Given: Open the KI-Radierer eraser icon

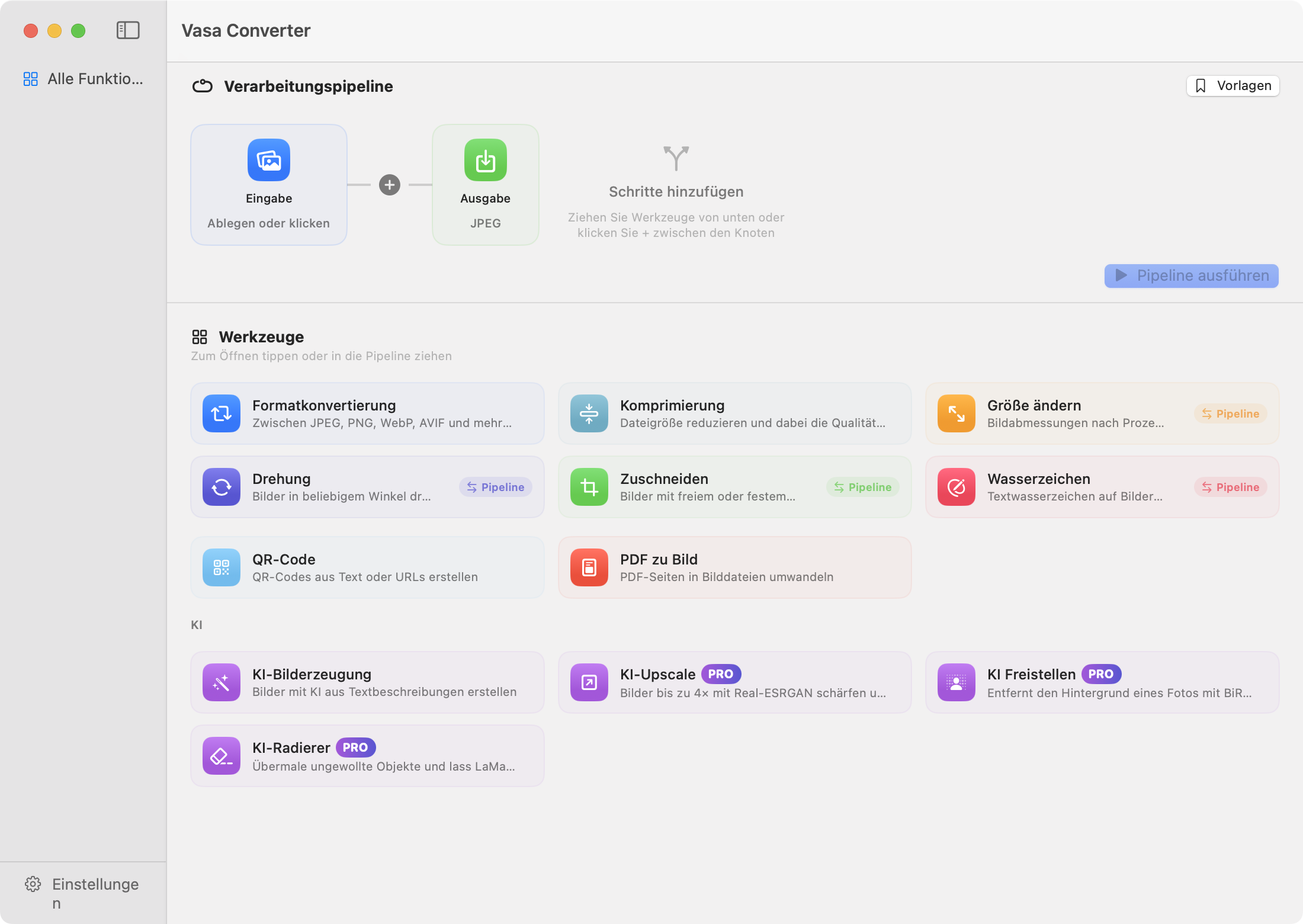Looking at the screenshot, I should (x=222, y=756).
